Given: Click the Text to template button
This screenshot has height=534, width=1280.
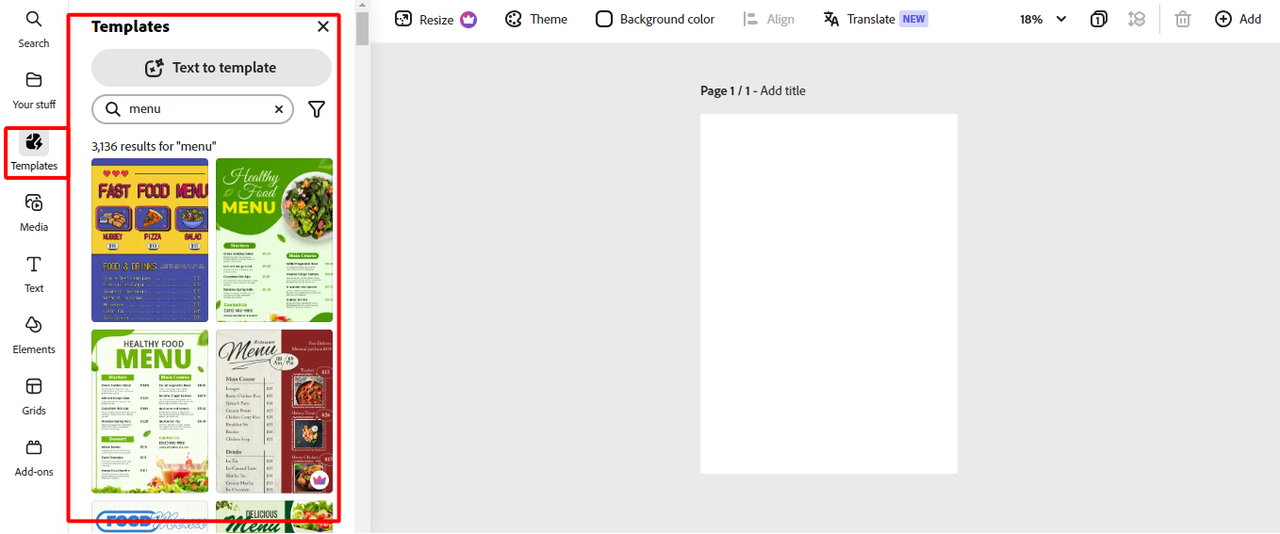Looking at the screenshot, I should click(211, 68).
